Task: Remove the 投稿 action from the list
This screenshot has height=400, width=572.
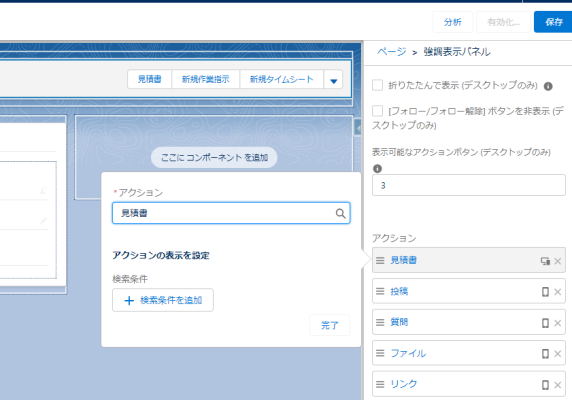Action: click(x=557, y=292)
